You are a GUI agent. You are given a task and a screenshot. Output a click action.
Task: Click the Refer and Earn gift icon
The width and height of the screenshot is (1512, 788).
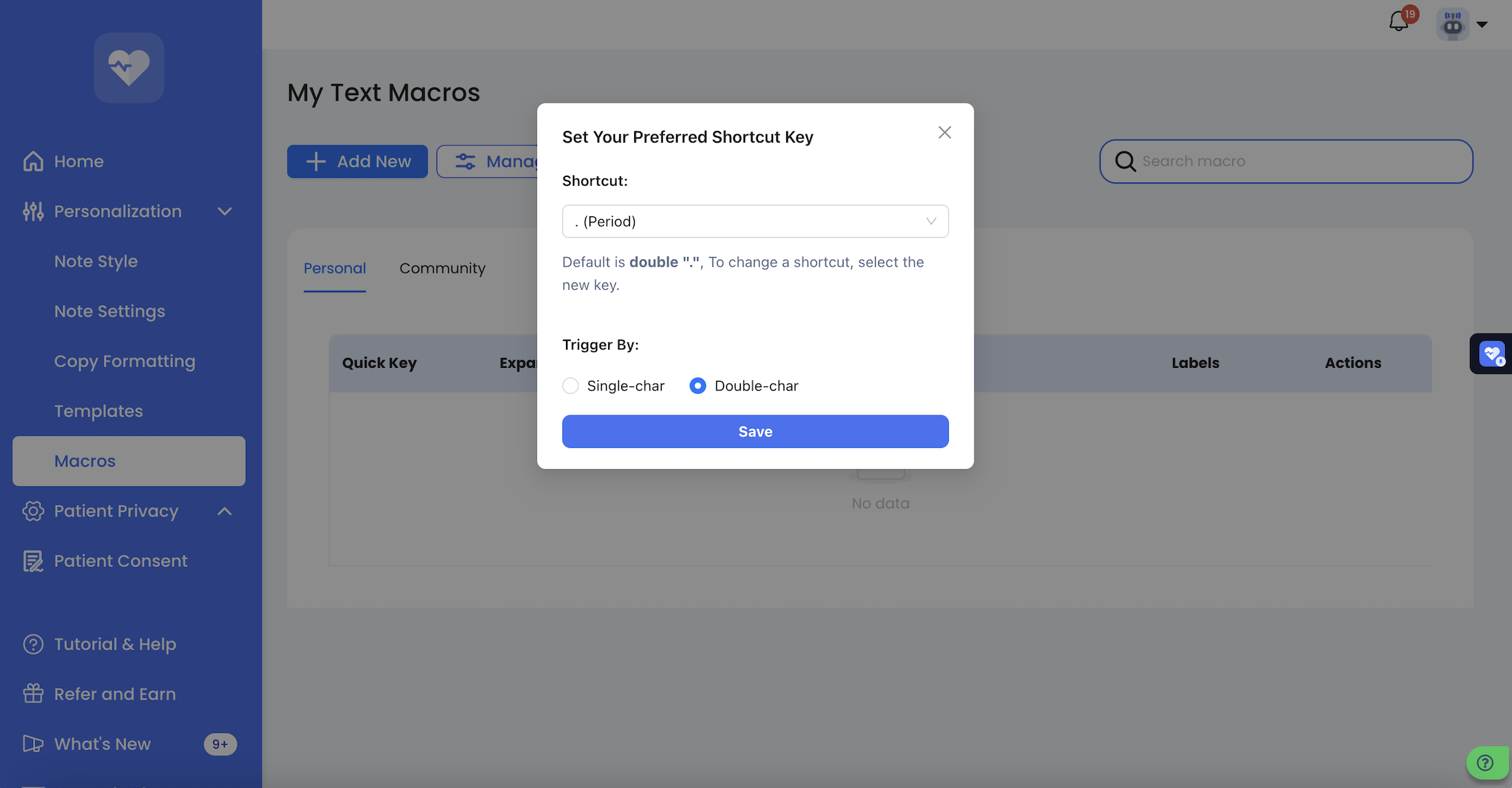(33, 694)
